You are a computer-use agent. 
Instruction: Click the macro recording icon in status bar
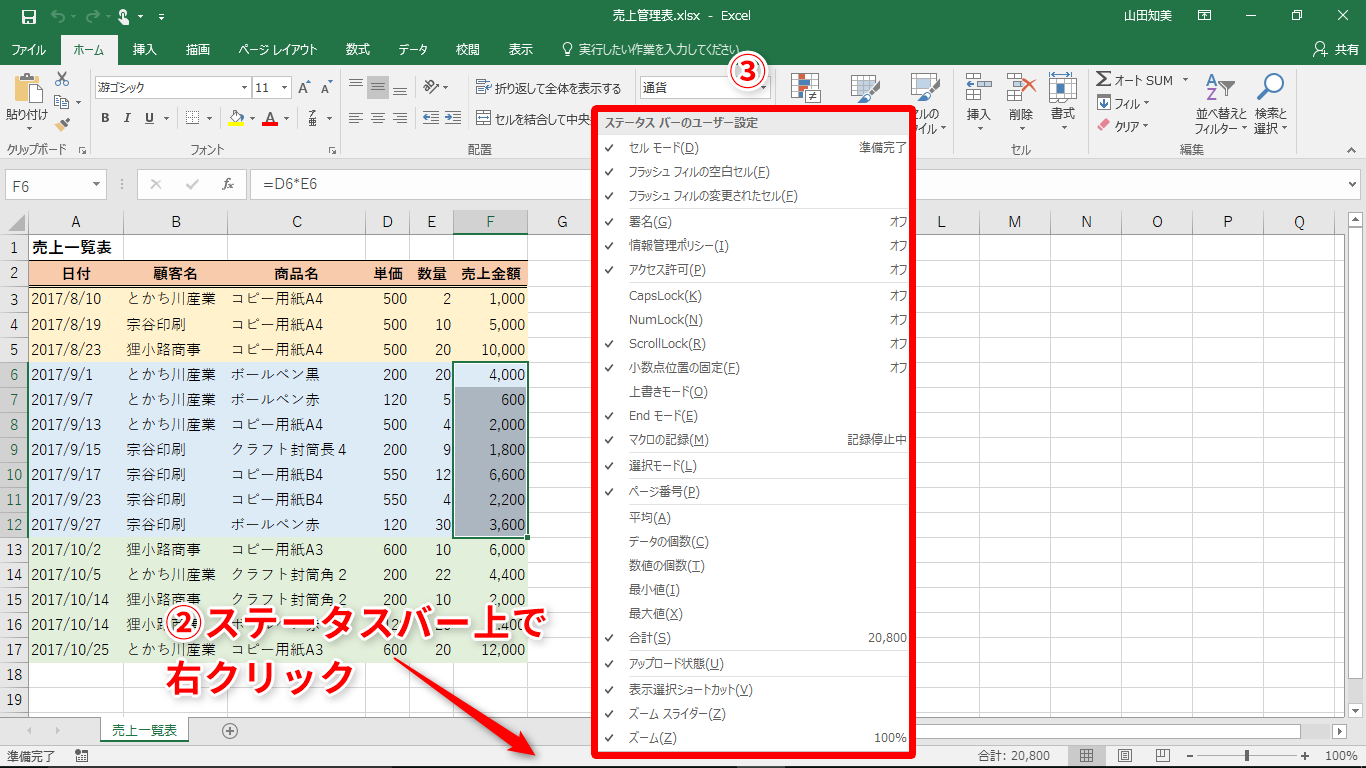pyautogui.click(x=81, y=756)
